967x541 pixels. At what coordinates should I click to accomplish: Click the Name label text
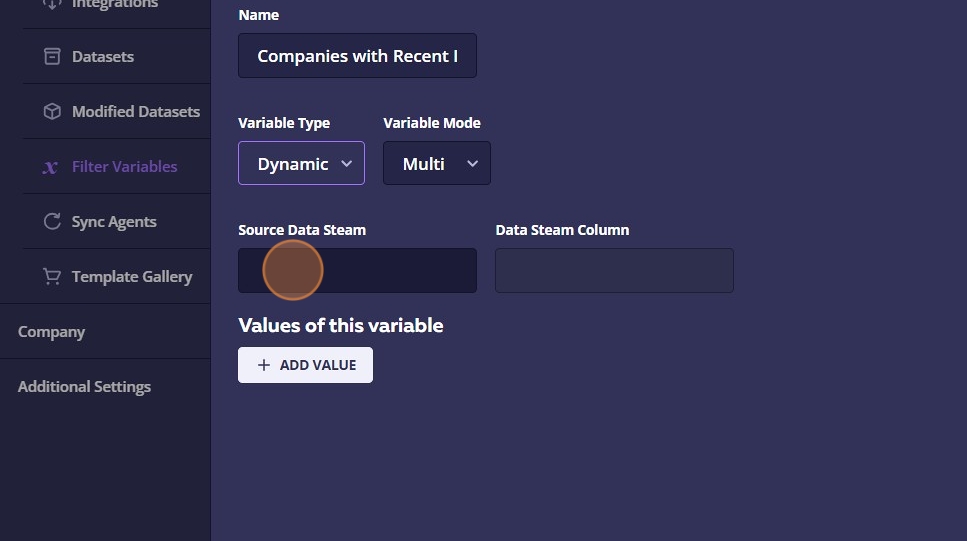pyautogui.click(x=258, y=15)
